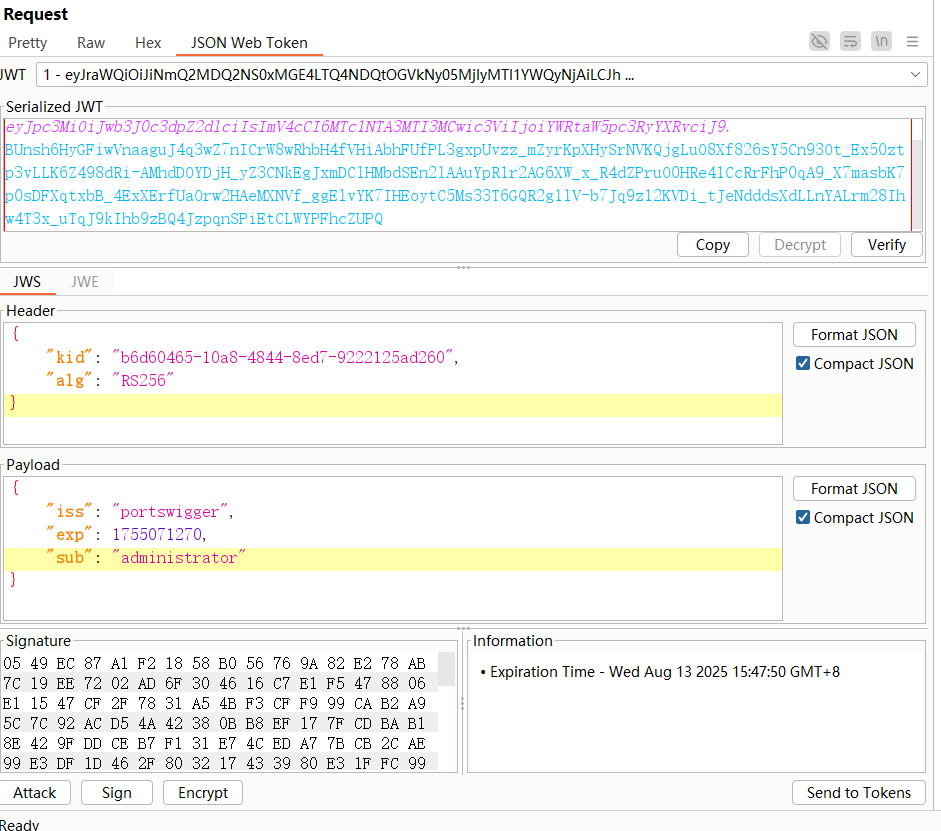Click the Copy button
The height and width of the screenshot is (831, 941).
coord(713,245)
